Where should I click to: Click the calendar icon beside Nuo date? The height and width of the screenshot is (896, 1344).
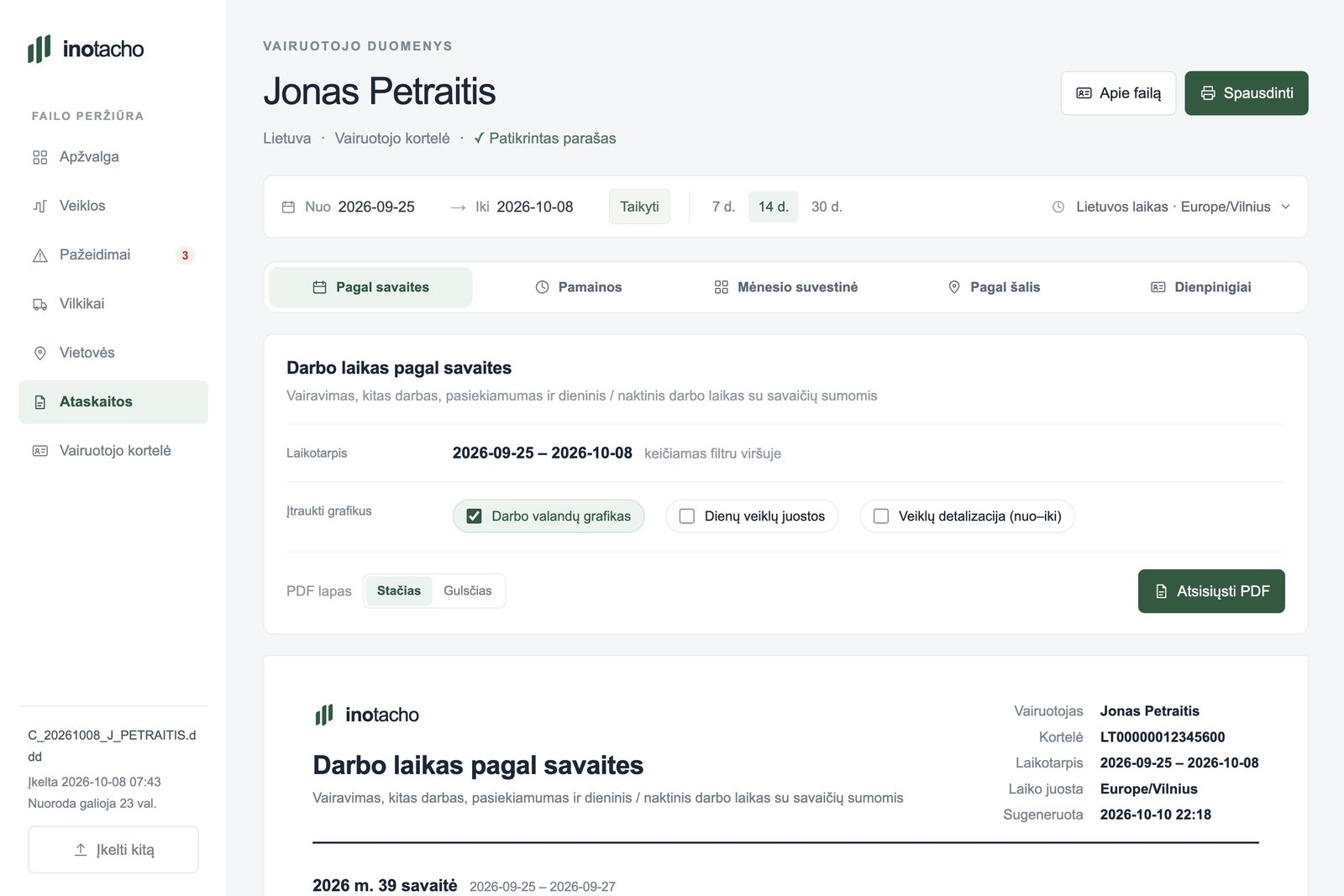pos(288,207)
